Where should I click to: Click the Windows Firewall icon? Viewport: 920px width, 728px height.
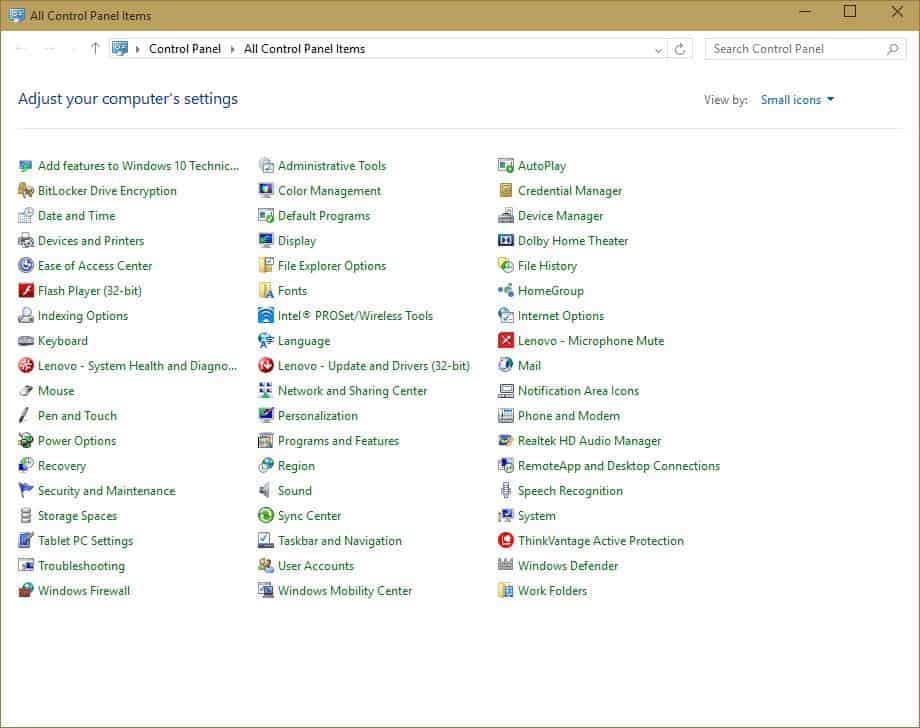(26, 591)
